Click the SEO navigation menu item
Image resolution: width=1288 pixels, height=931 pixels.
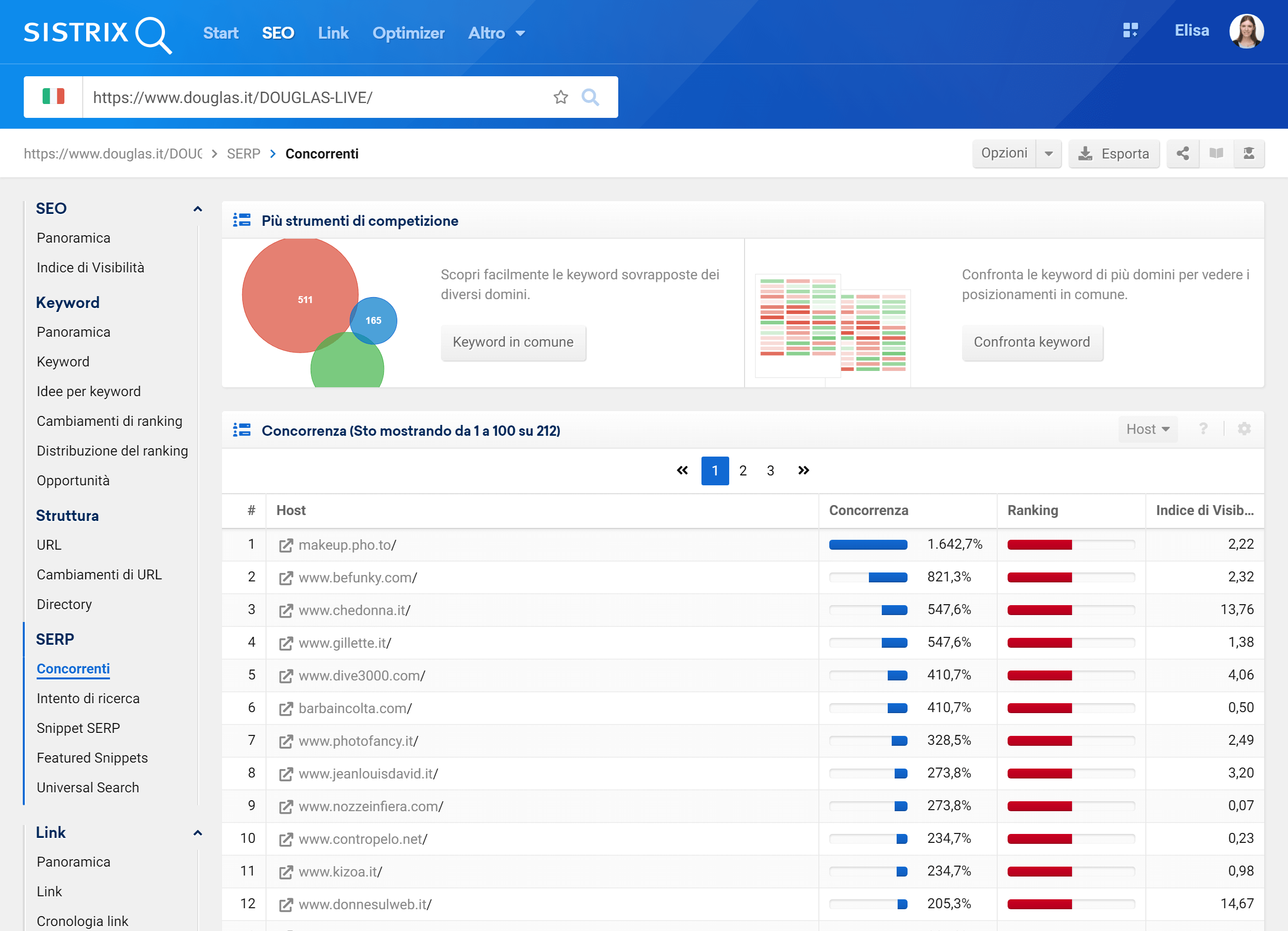pyautogui.click(x=278, y=33)
